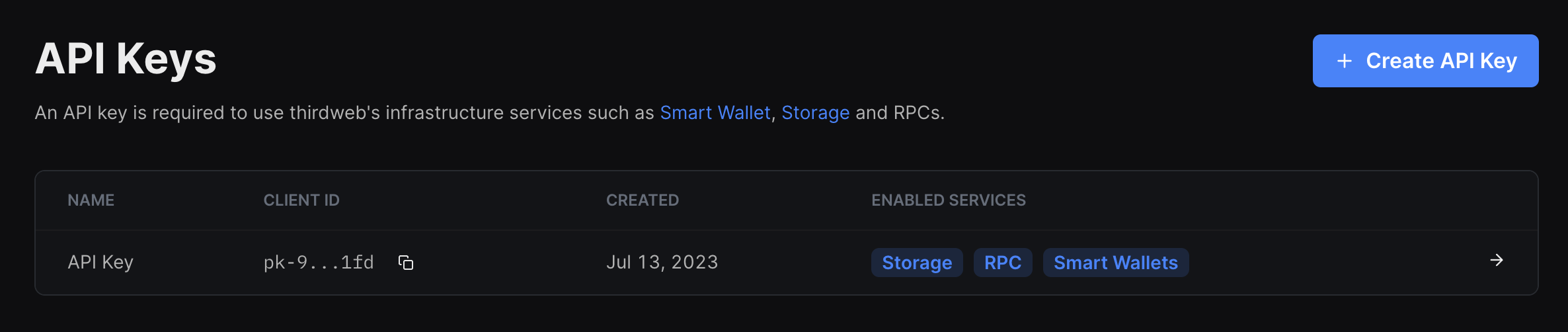Screen dimensions: 1568x332
Task: Click the created date Jul 13, 2023
Action: pyautogui.click(x=662, y=263)
